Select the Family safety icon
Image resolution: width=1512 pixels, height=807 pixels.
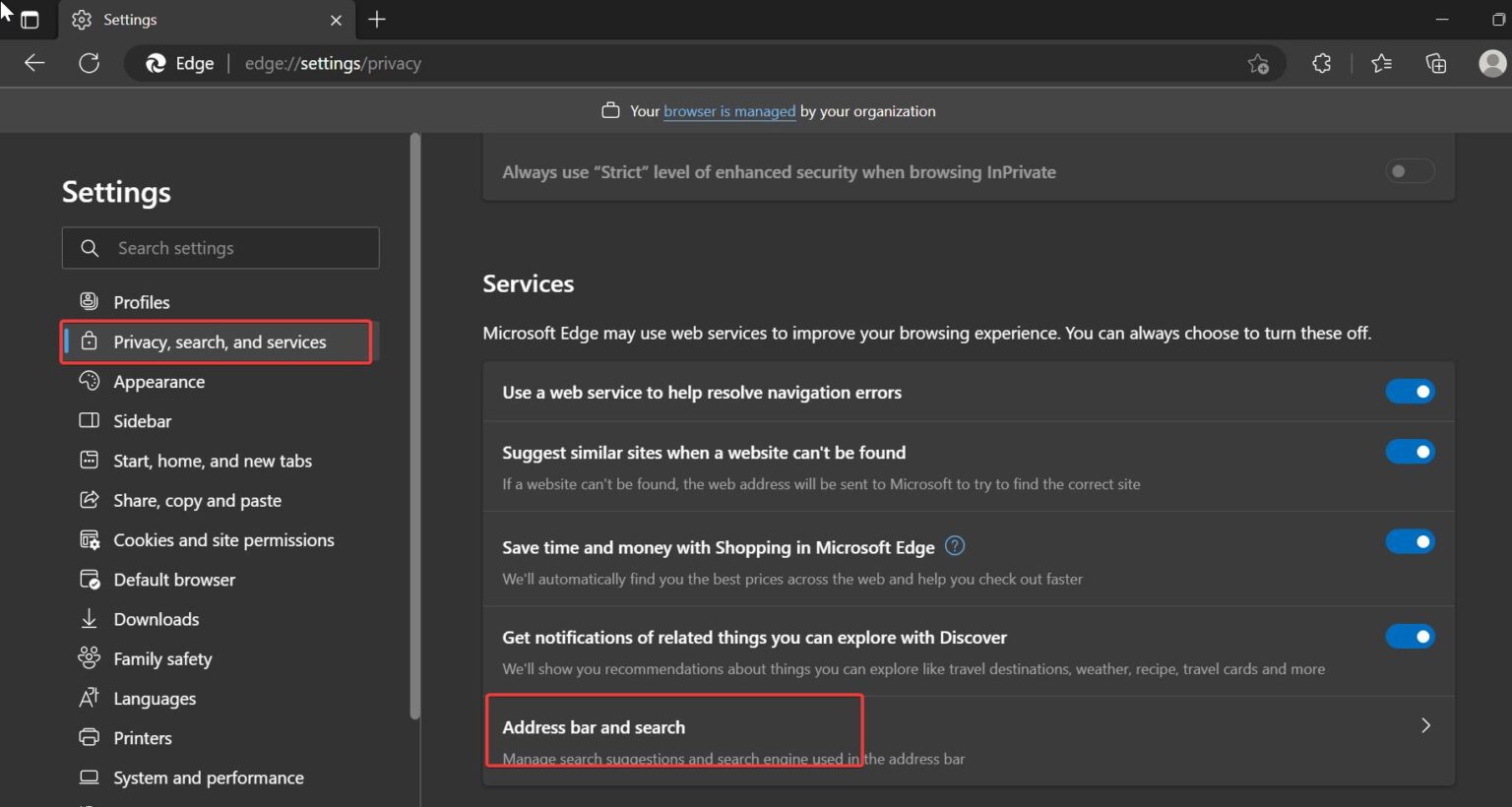point(89,657)
